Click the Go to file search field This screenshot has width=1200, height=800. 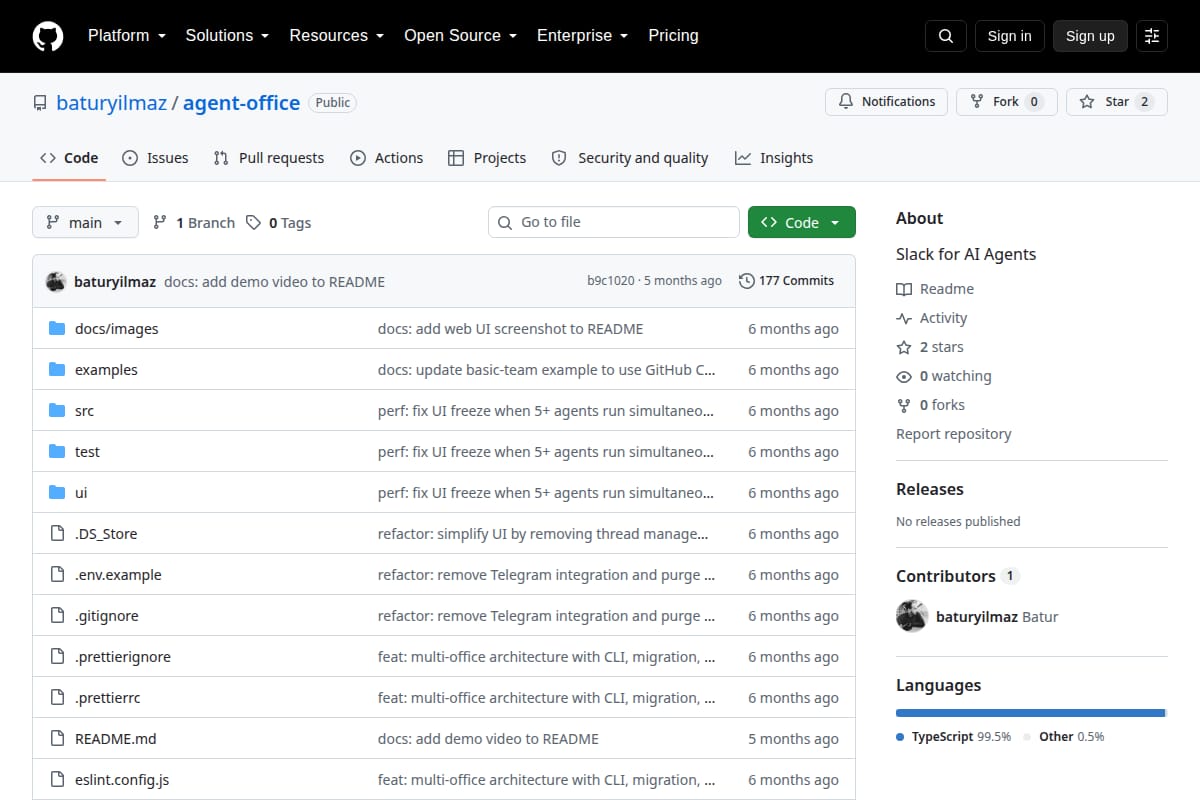(614, 222)
